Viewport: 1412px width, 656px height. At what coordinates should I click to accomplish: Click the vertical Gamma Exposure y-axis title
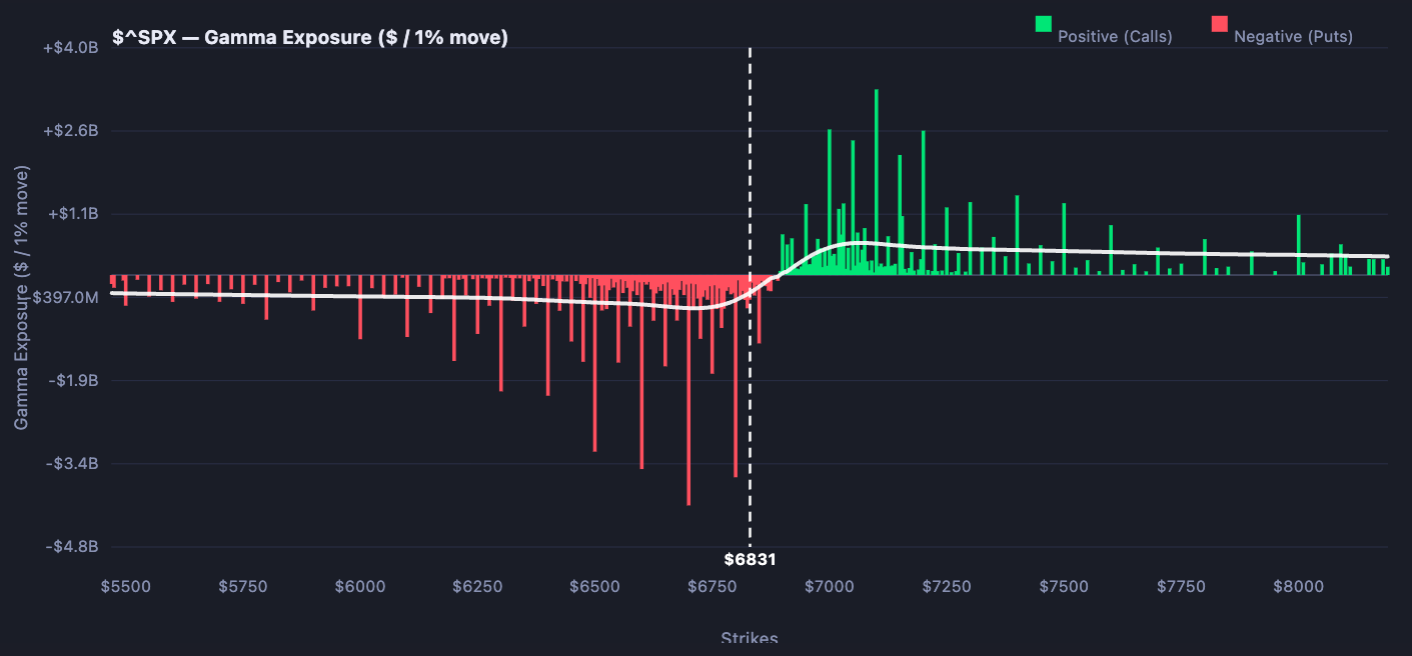click(x=21, y=297)
